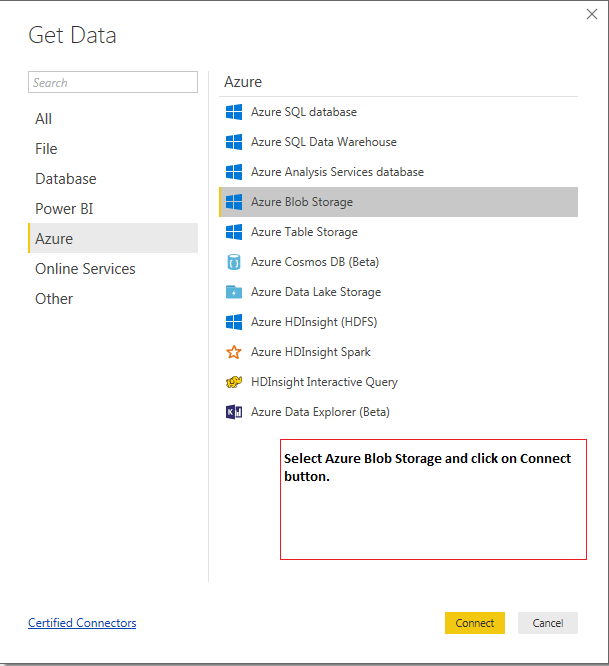The height and width of the screenshot is (666, 609).
Task: Choose Azure SQL Data Warehouse text
Action: point(324,142)
